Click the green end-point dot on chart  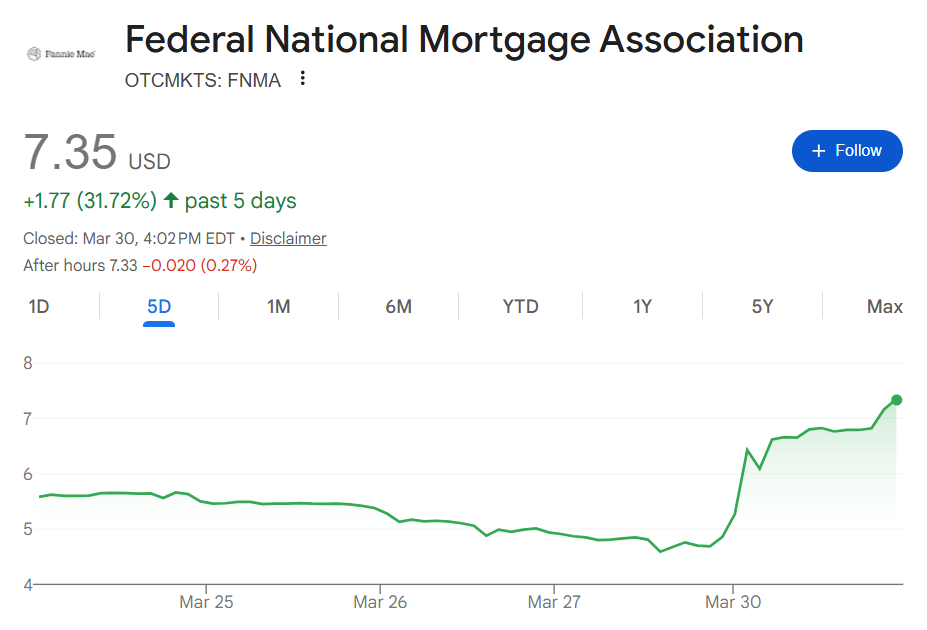pyautogui.click(x=897, y=400)
